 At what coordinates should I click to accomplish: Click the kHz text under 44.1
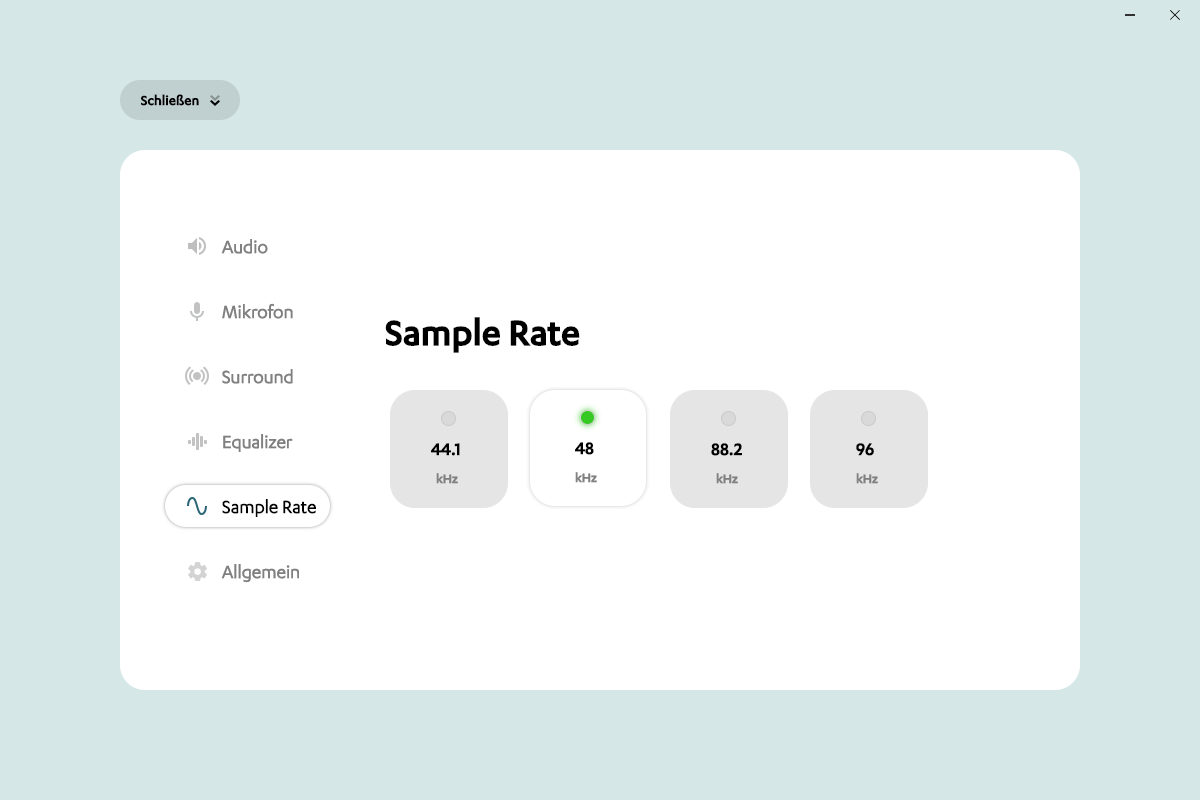click(447, 479)
